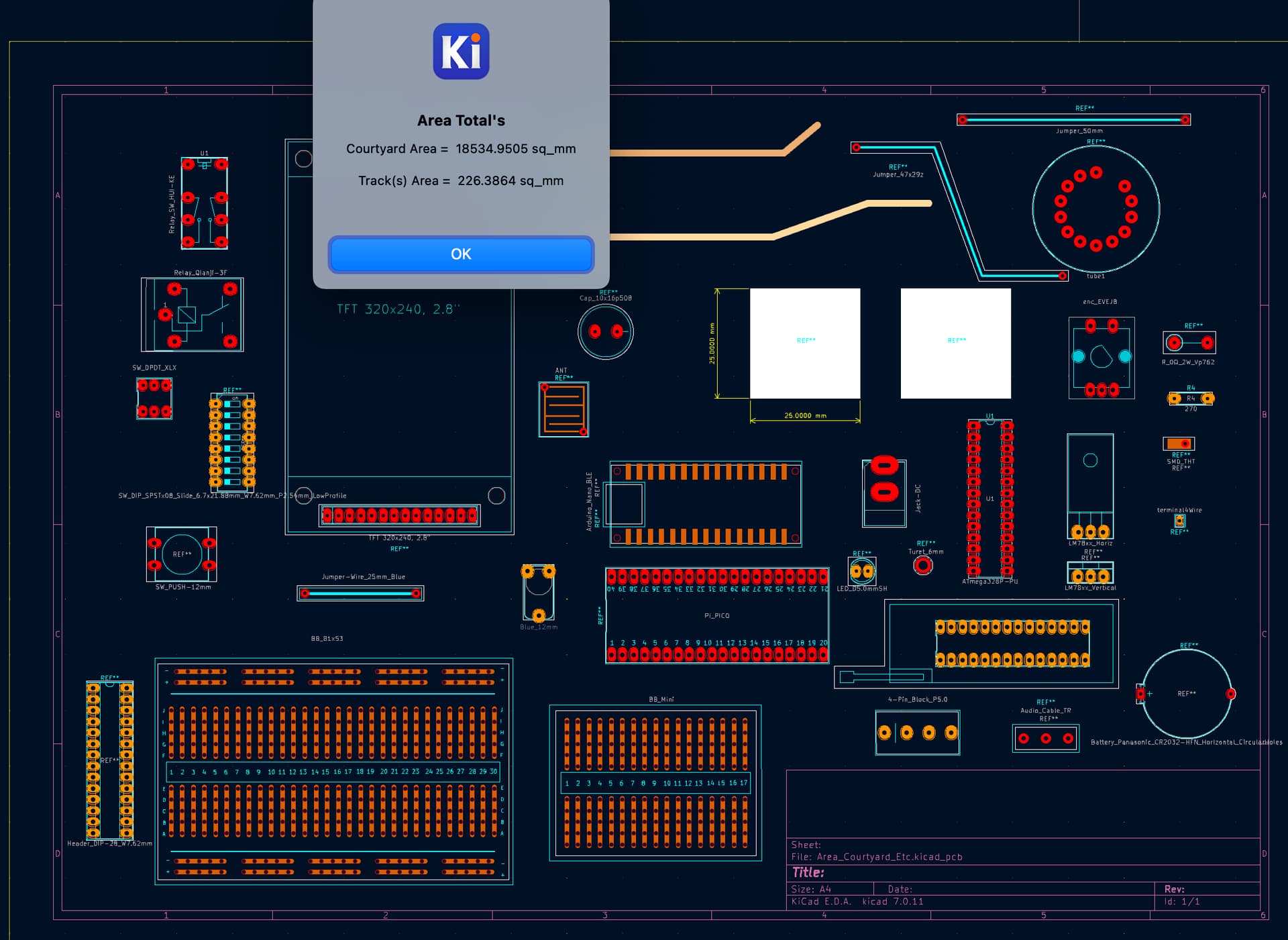Select the Pi_PICO footprint
The image size is (1288, 940).
716,616
